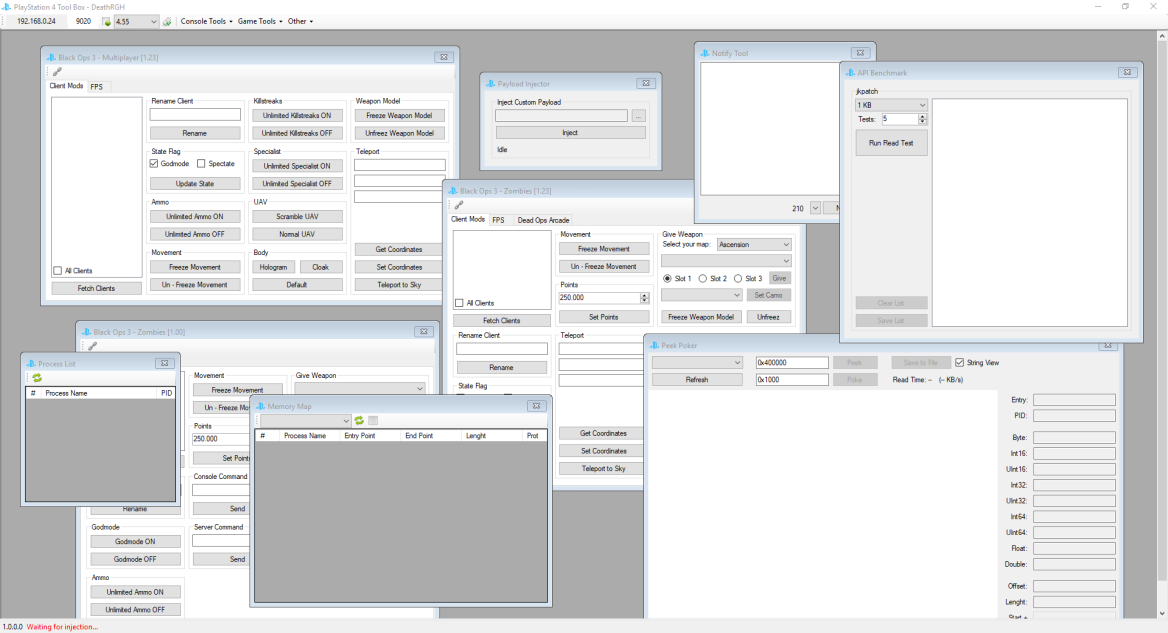Click the PlayStation icon in the Peek Poker title bar
Screen dimensions: 1168x633
coord(654,346)
